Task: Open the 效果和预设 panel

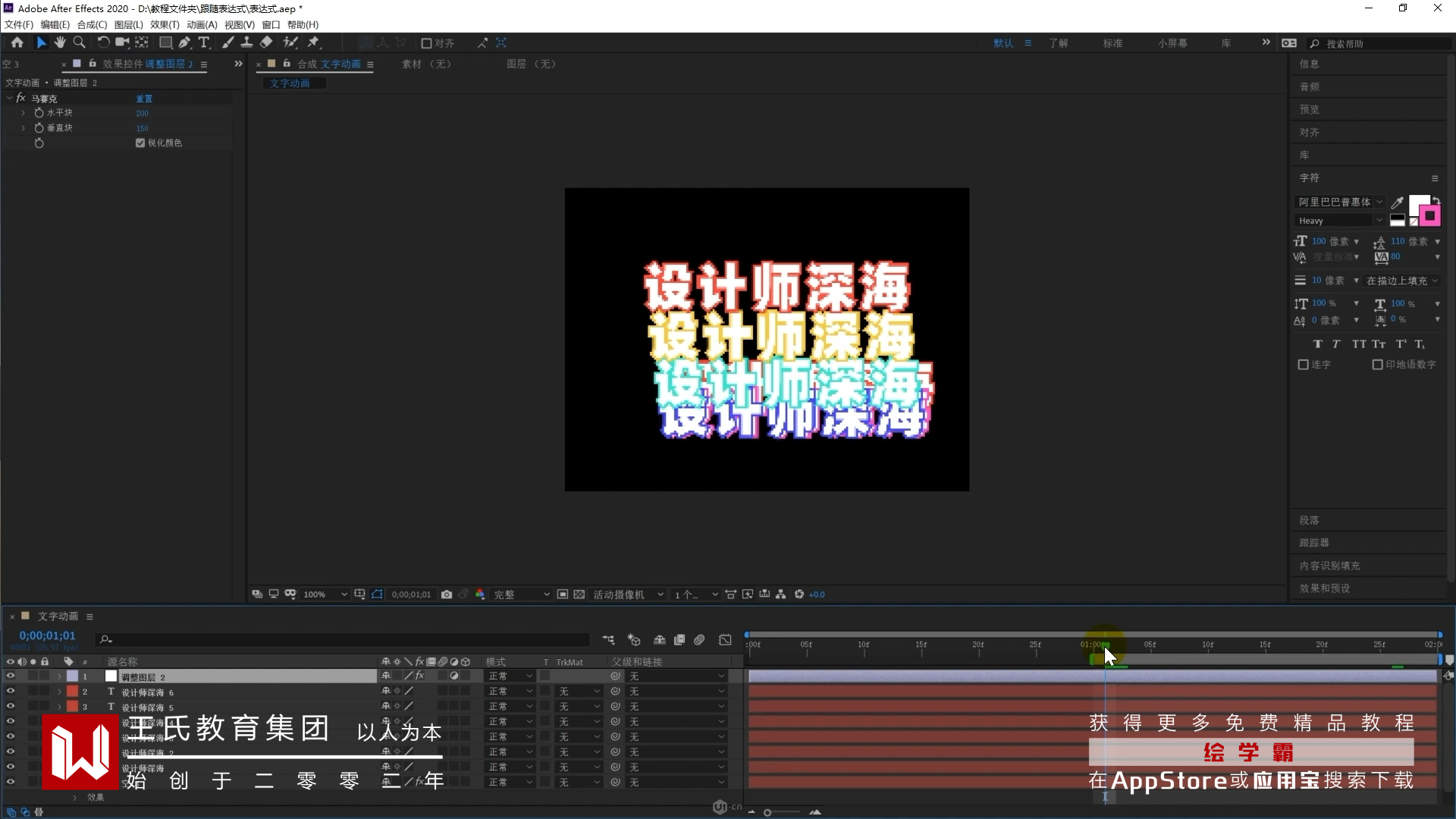Action: 1324,588
